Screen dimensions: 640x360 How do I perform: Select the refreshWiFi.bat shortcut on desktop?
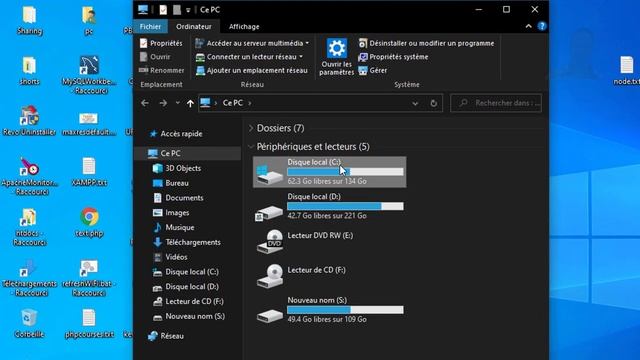89,278
